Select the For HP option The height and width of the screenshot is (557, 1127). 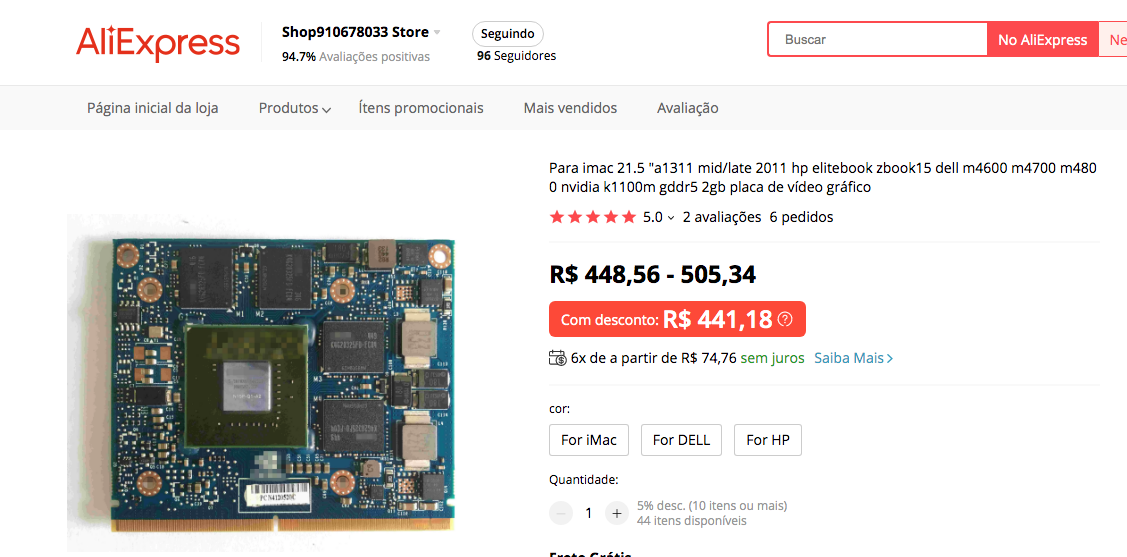coord(768,440)
